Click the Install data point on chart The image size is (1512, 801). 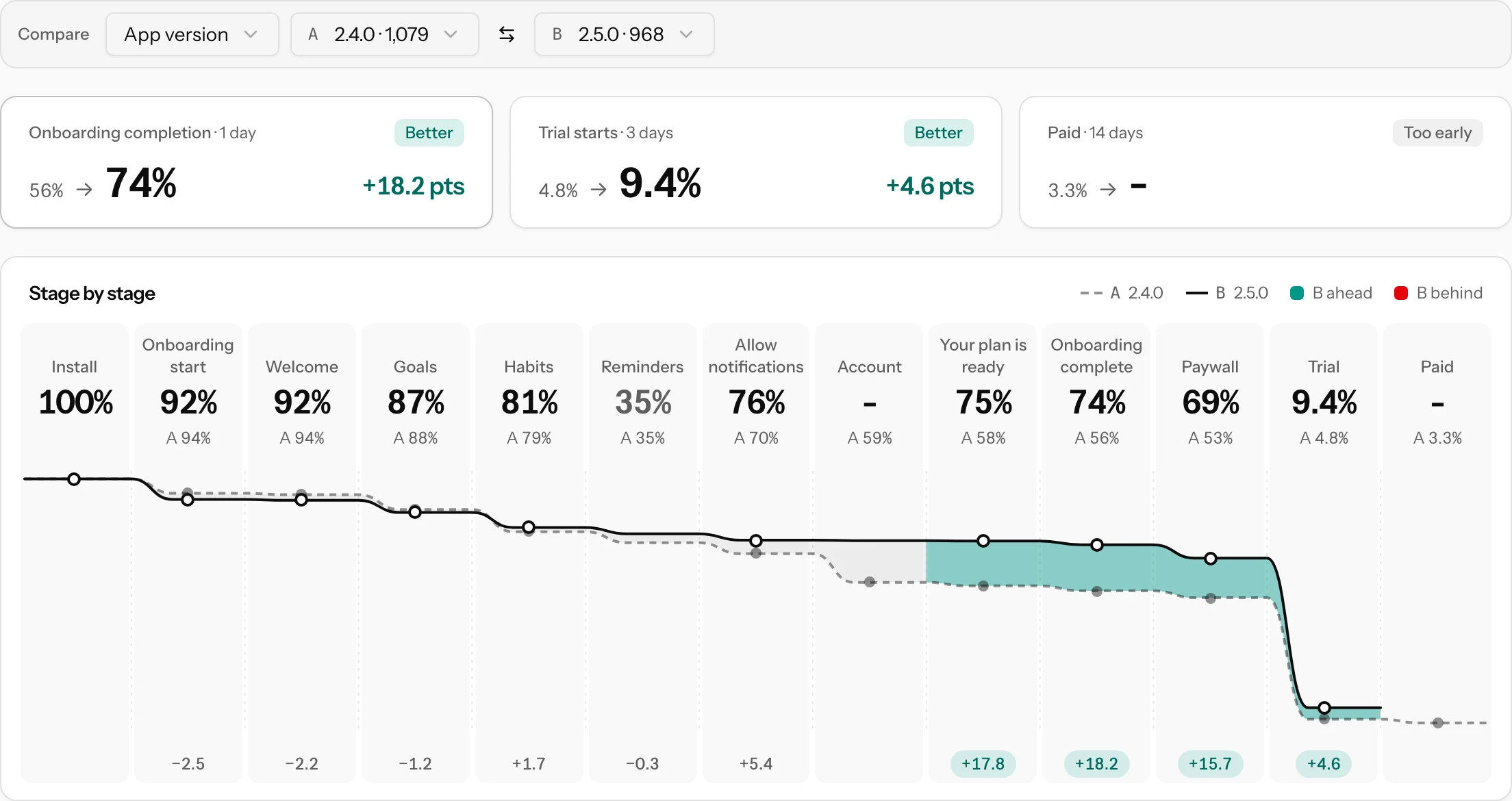[x=74, y=479]
